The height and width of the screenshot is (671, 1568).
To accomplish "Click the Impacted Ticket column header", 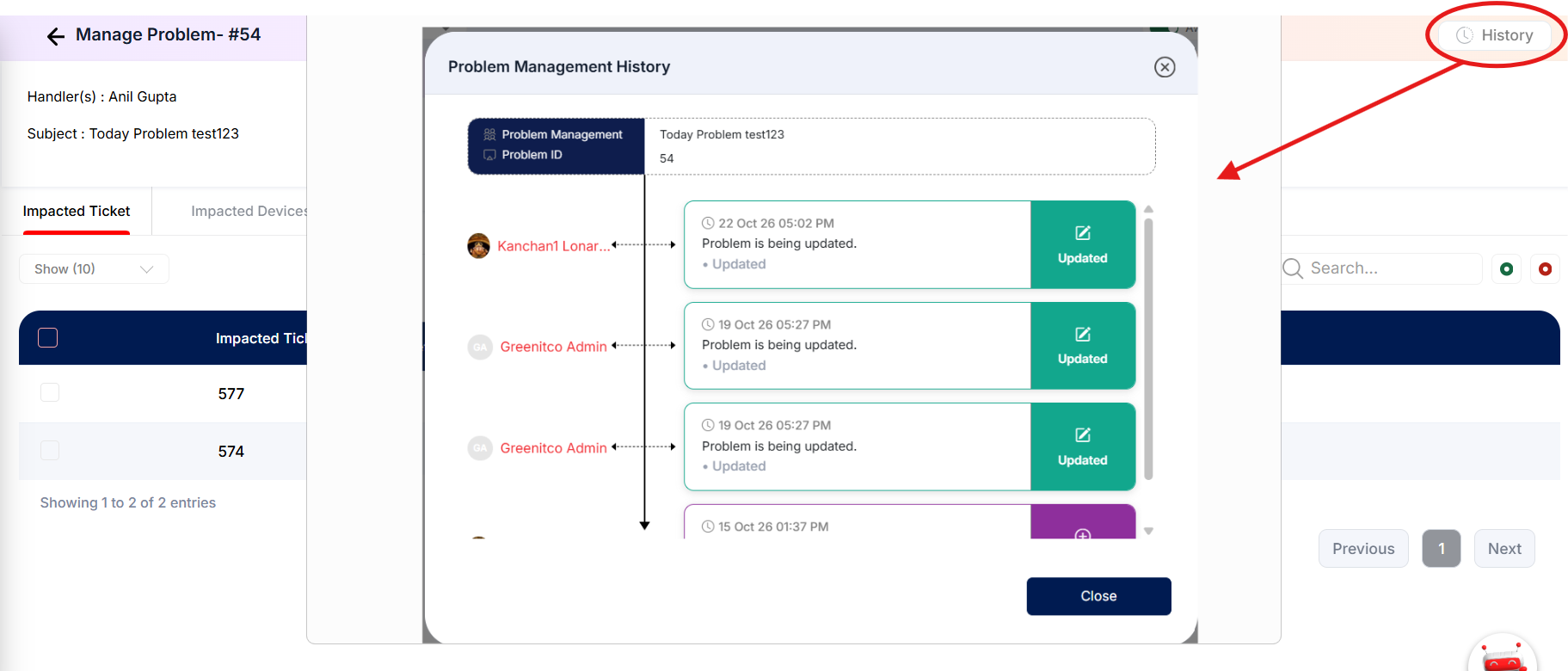I will pos(261,338).
